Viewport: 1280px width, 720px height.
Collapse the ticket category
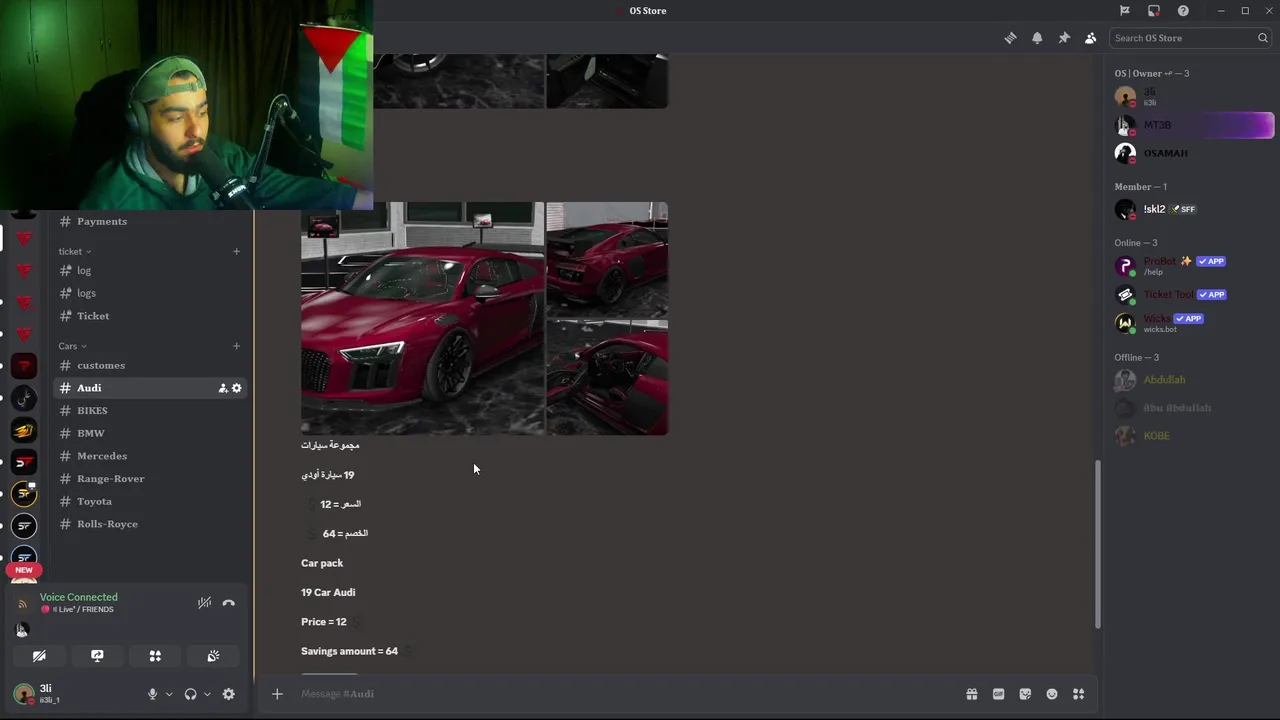pyautogui.click(x=74, y=251)
